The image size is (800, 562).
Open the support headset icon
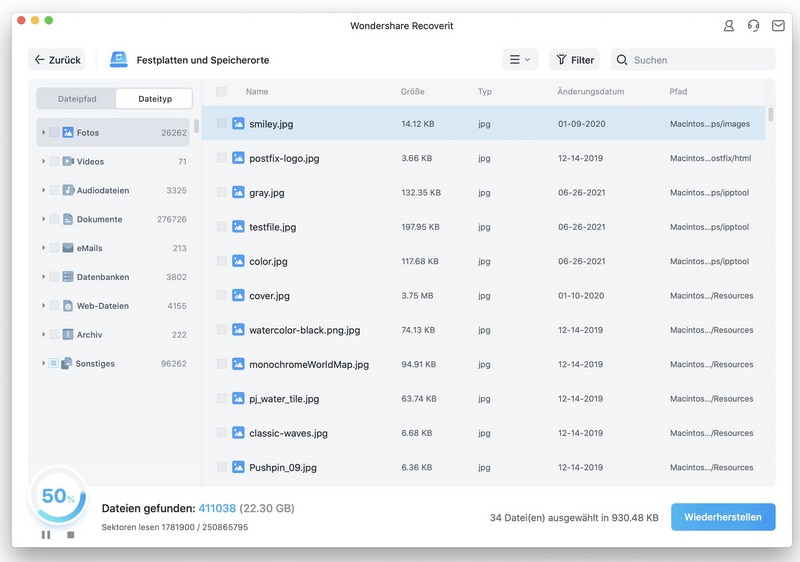(753, 25)
